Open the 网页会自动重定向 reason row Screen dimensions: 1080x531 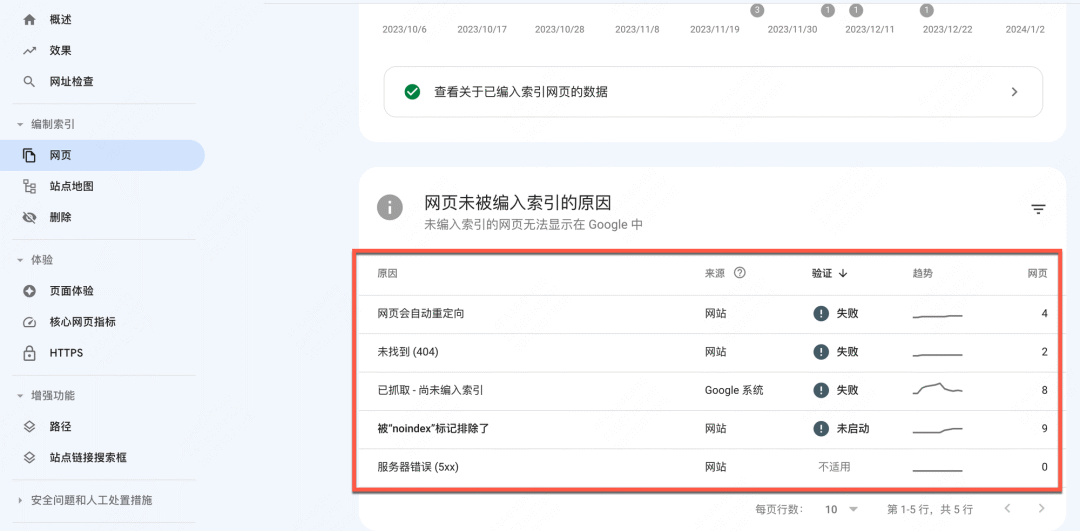click(421, 314)
